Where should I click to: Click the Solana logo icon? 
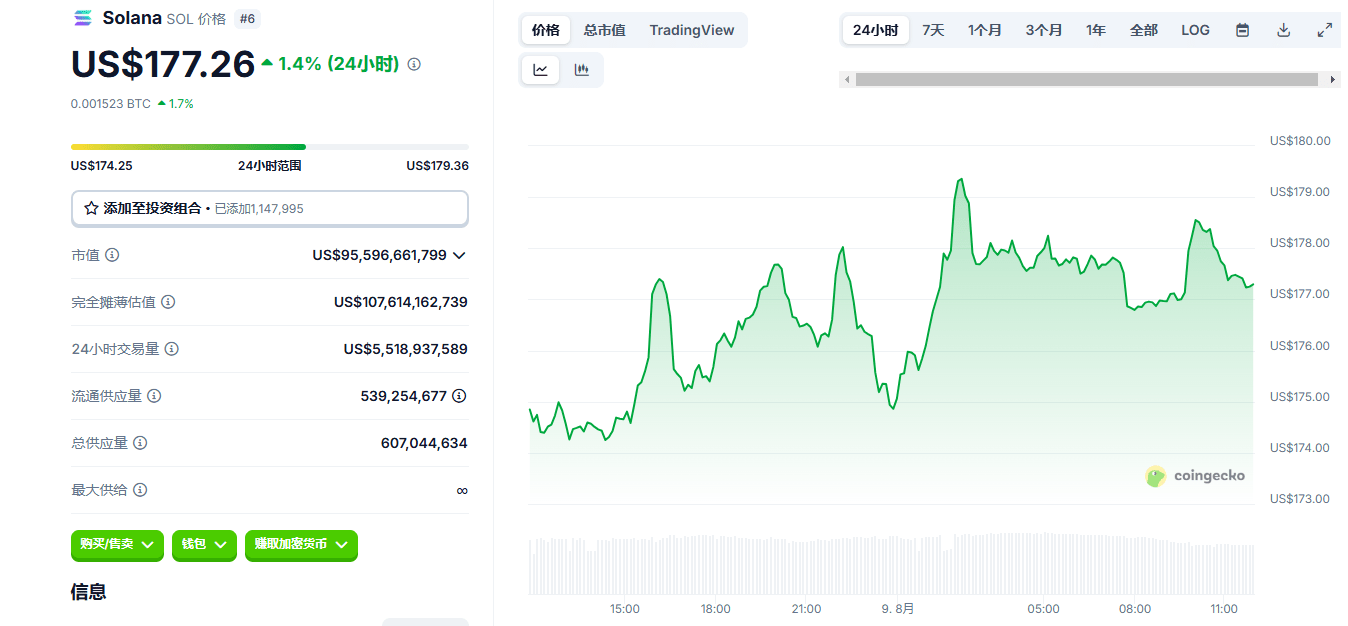point(82,18)
